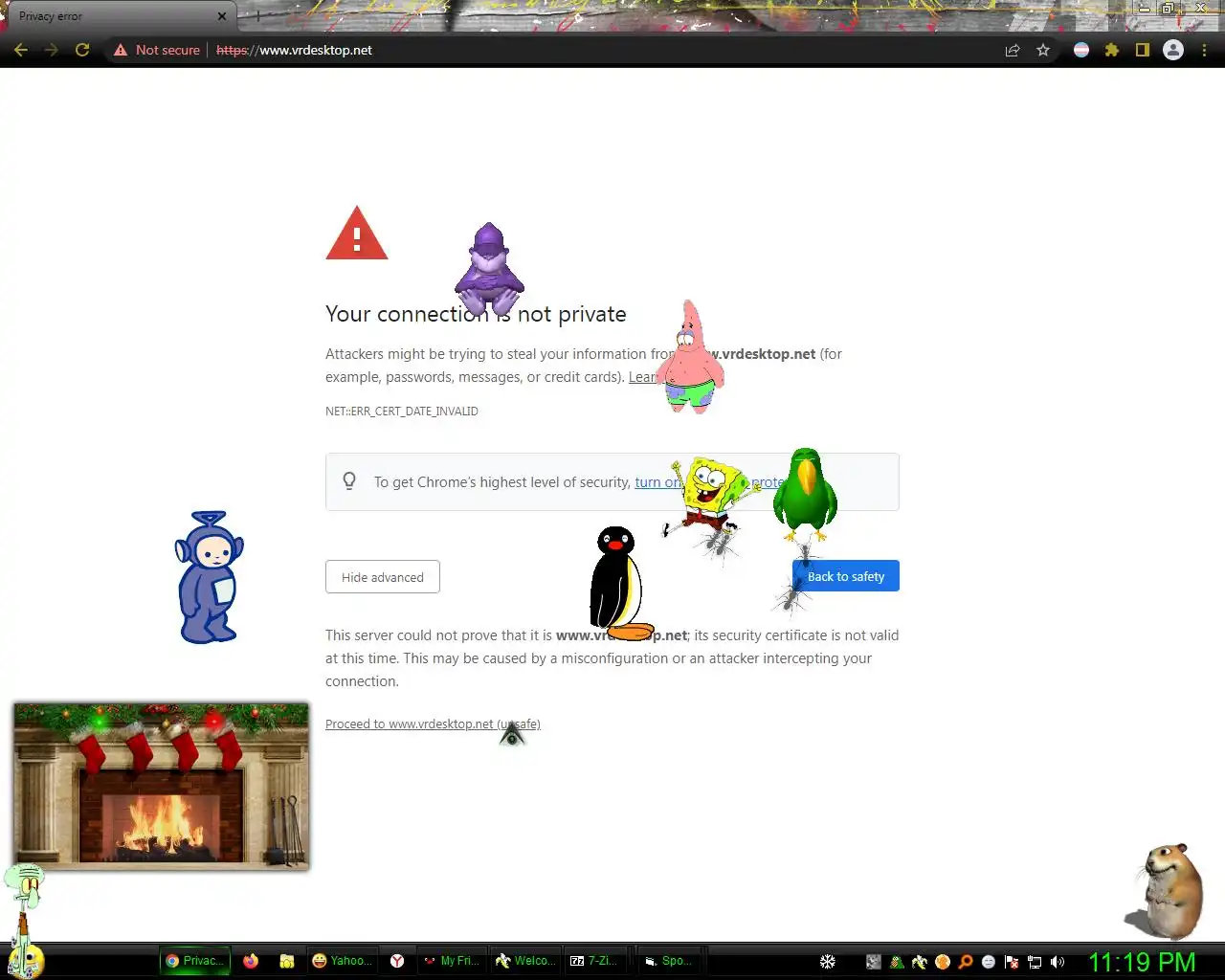Viewport: 1225px width, 980px height.
Task: Click the pyramid eye icon near Proceed link
Action: click(512, 734)
